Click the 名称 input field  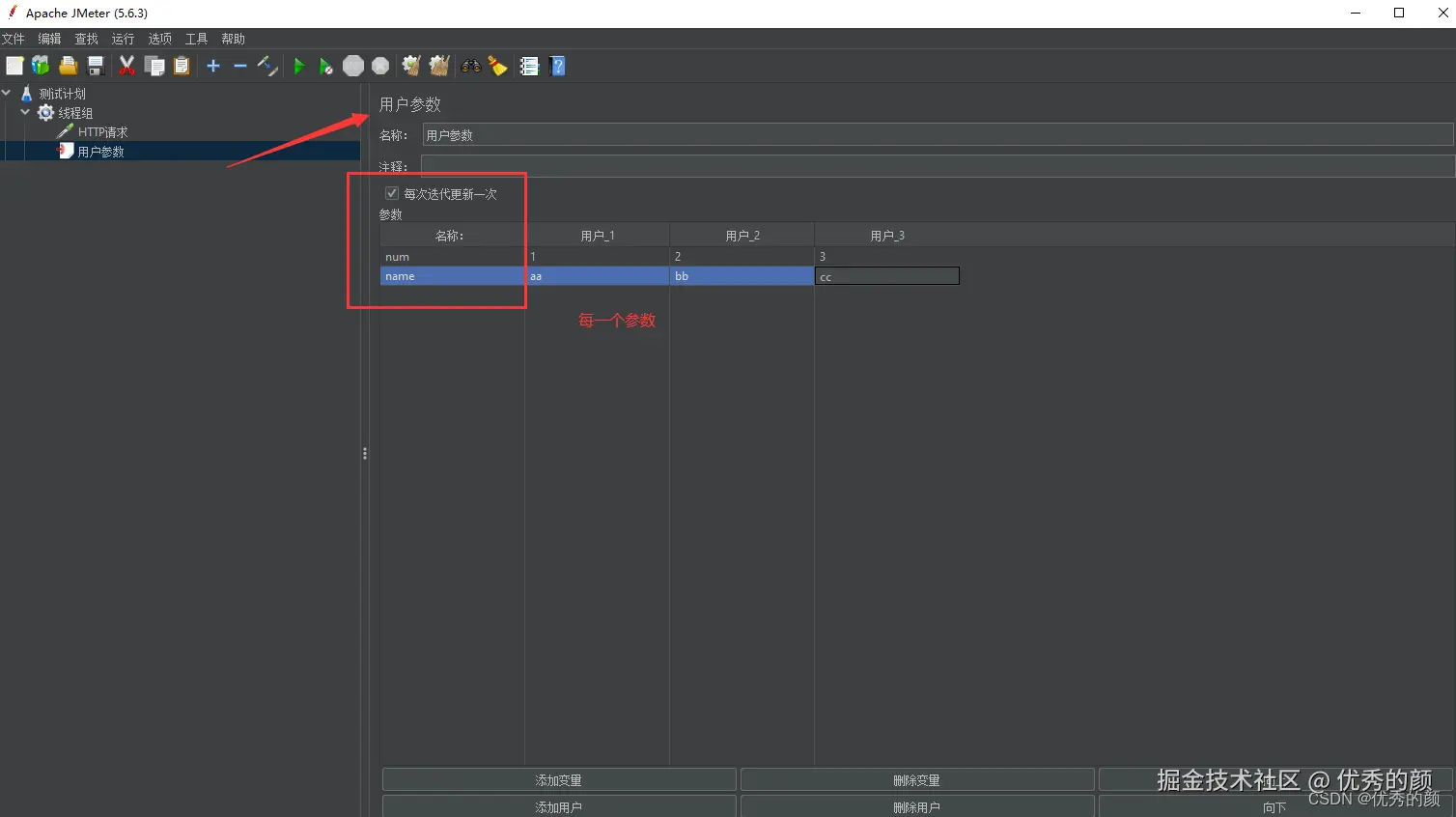point(938,135)
